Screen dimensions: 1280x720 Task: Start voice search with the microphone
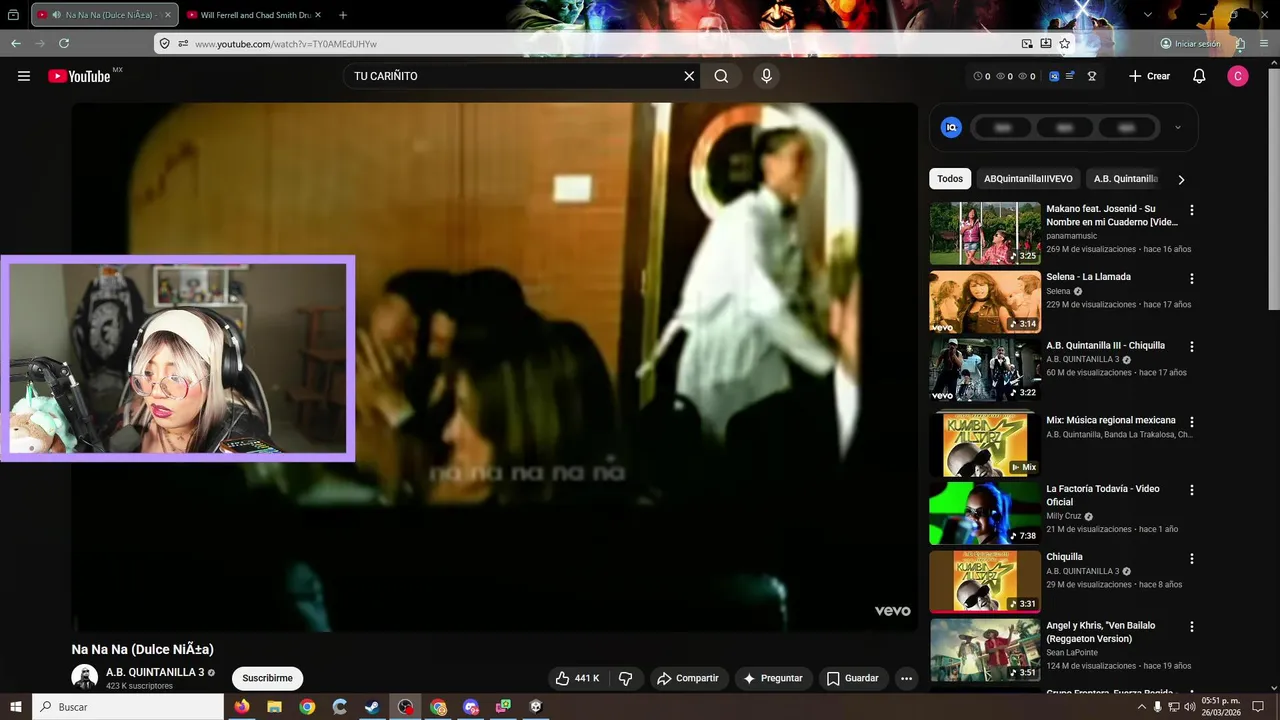click(766, 76)
